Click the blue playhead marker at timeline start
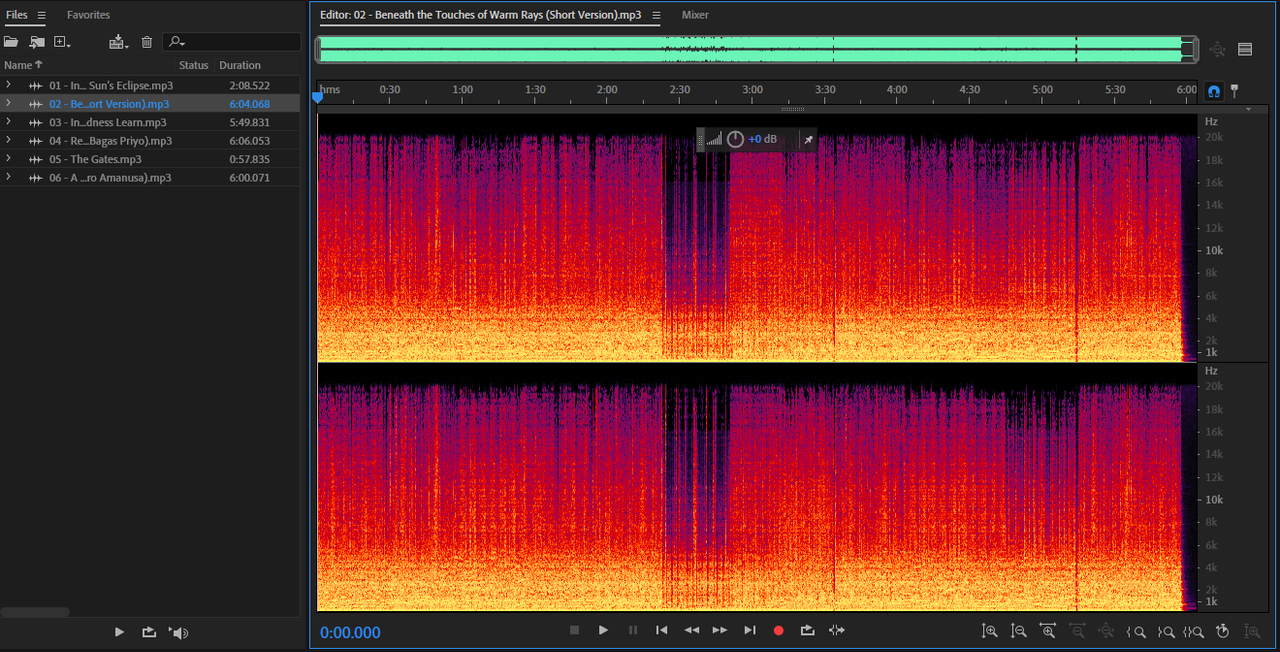This screenshot has height=652, width=1280. click(x=318, y=97)
